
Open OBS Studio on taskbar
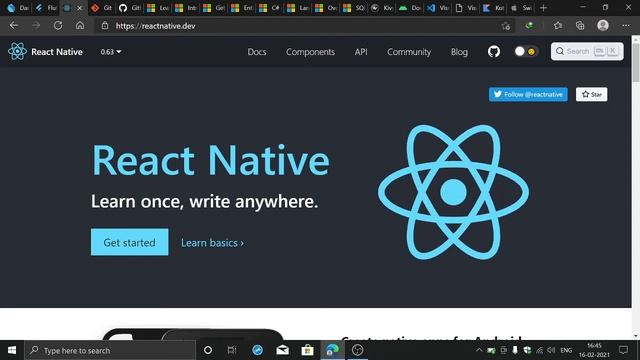[x=358, y=350]
